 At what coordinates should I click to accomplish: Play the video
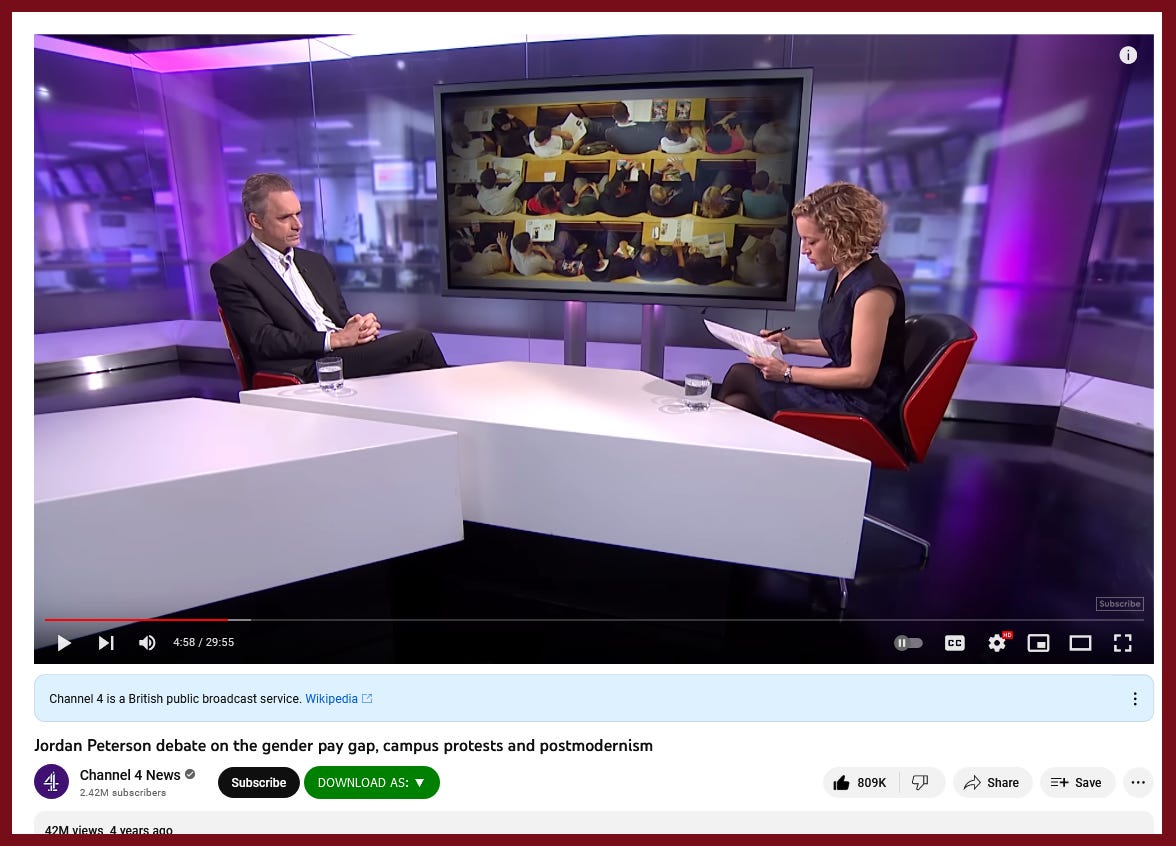(64, 643)
